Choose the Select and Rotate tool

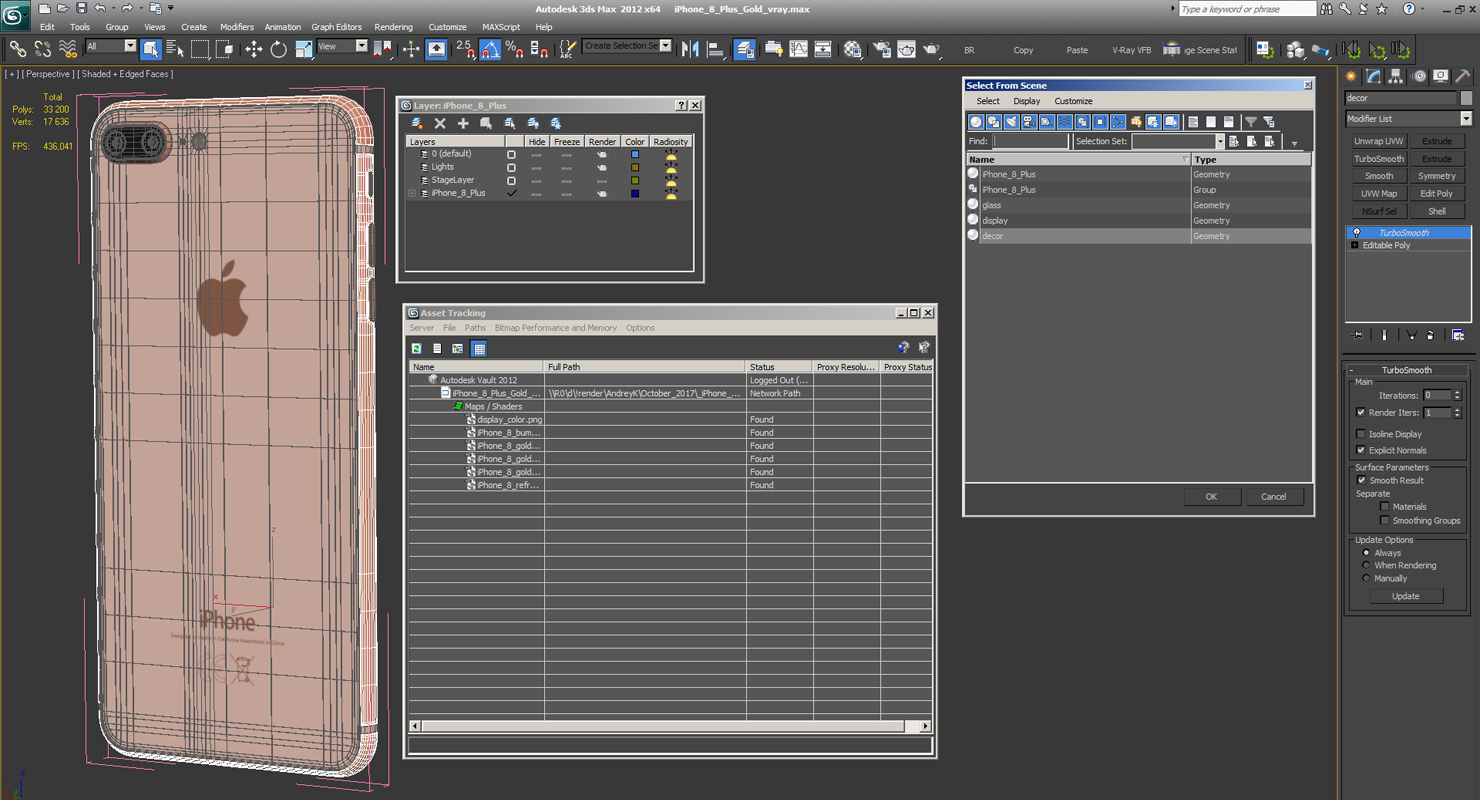pos(278,48)
